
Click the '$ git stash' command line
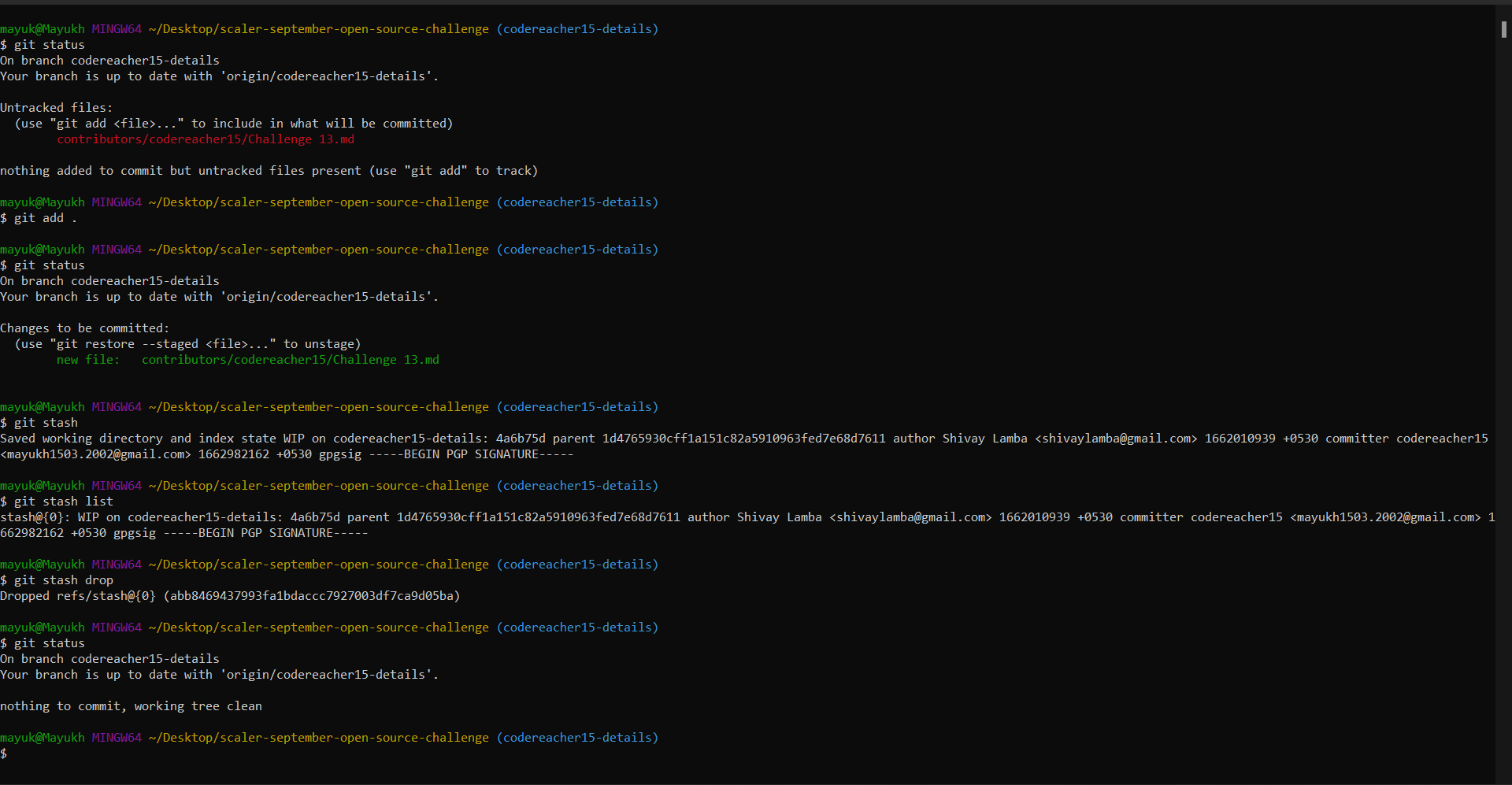coord(39,423)
